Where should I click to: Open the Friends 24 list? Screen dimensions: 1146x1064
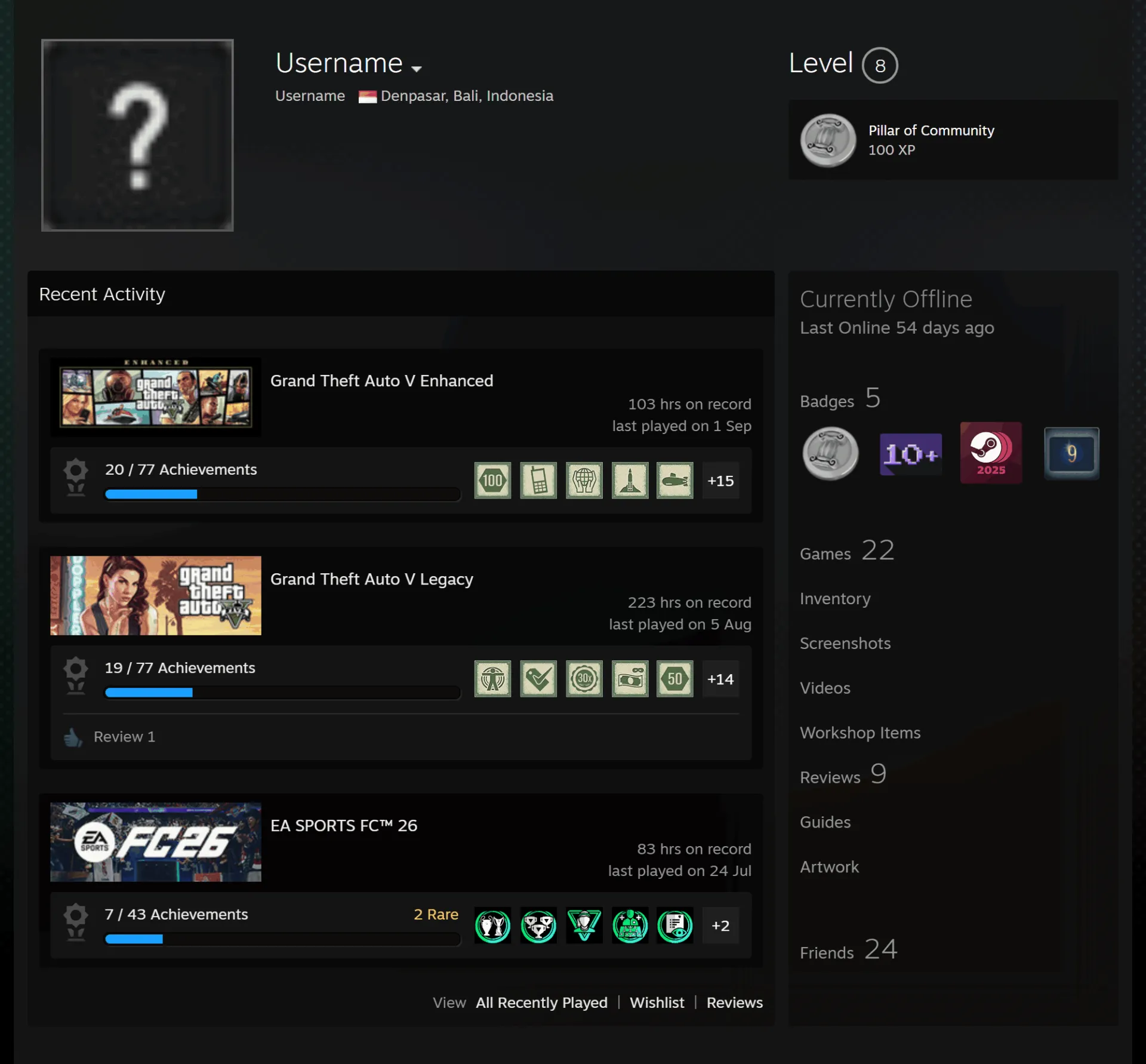[848, 949]
